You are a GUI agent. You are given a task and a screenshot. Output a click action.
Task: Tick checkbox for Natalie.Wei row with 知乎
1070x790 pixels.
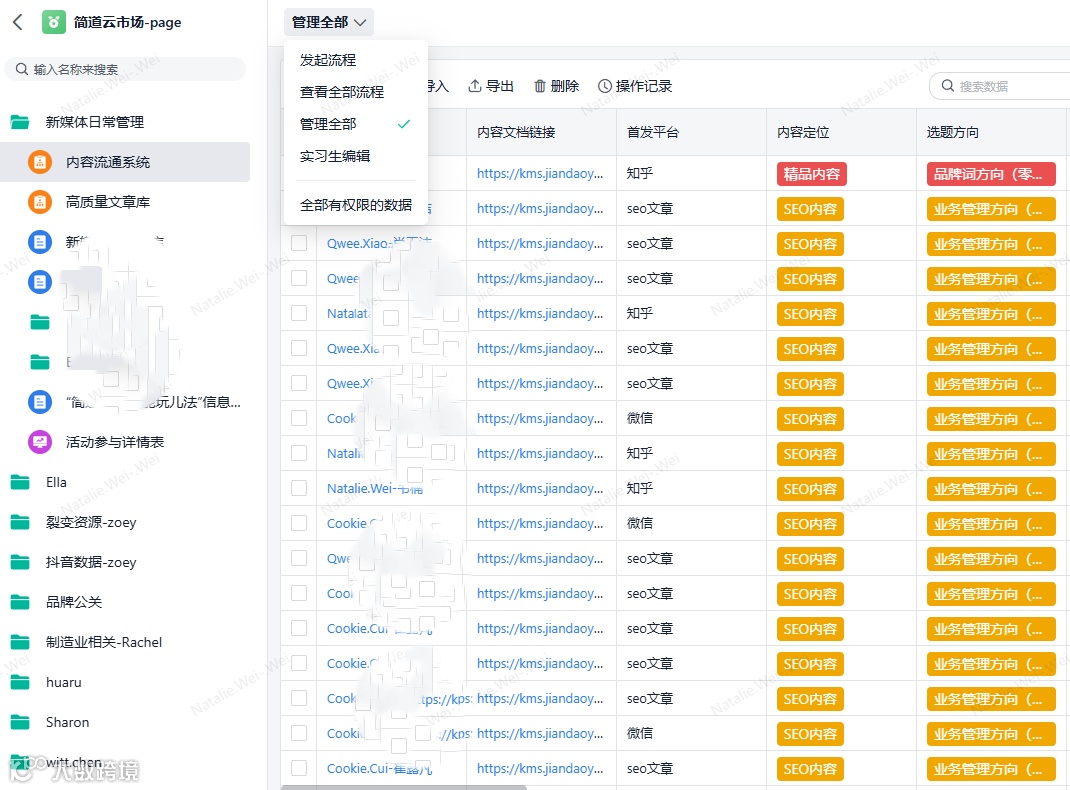299,488
